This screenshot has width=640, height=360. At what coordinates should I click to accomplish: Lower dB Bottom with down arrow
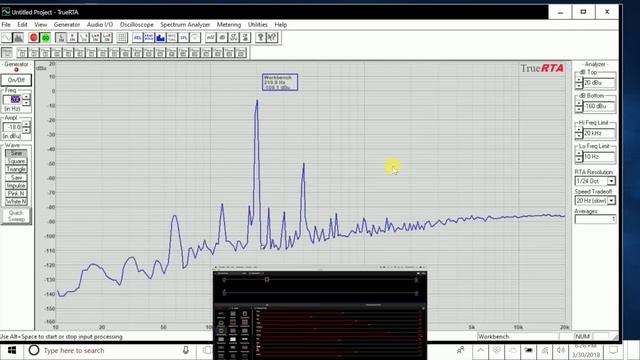(579, 109)
